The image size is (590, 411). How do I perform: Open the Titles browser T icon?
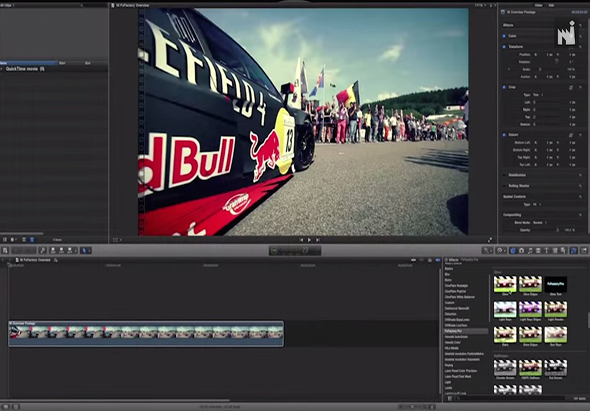pos(546,251)
